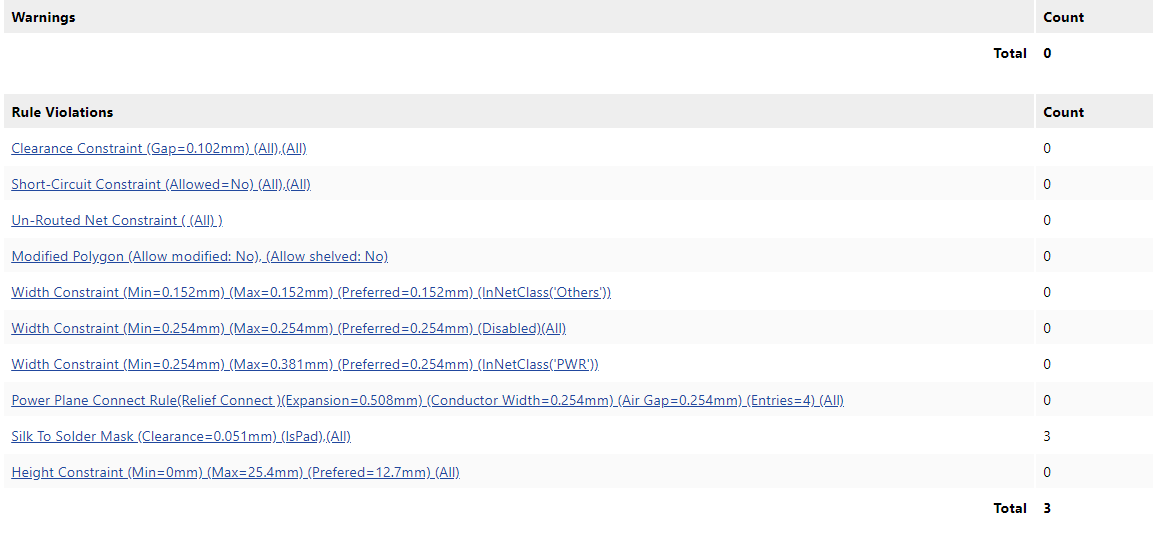Click the Count header in Rule Violations table
Screen dimensions: 1153x544
pyautogui.click(x=1063, y=112)
